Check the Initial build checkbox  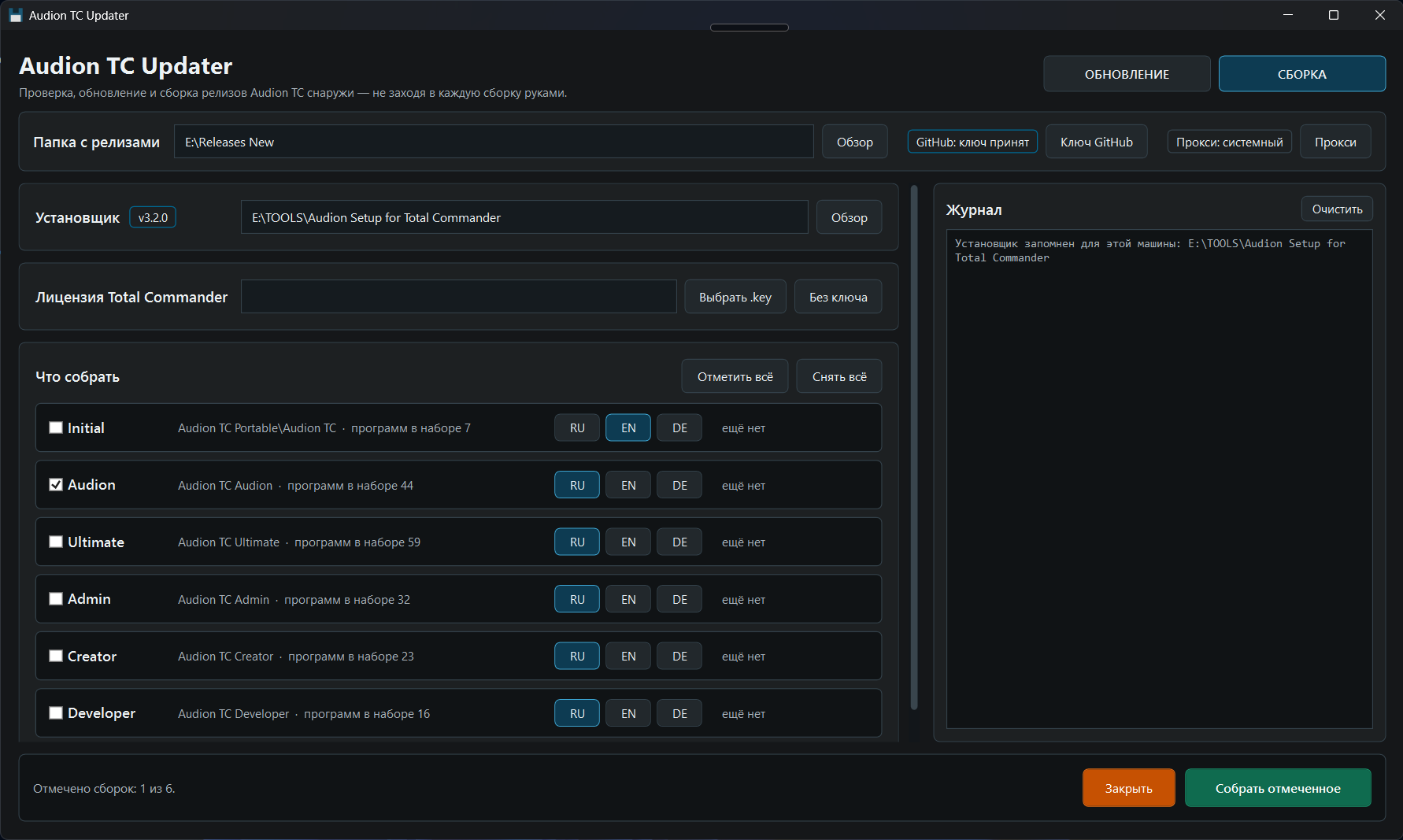[x=56, y=427]
